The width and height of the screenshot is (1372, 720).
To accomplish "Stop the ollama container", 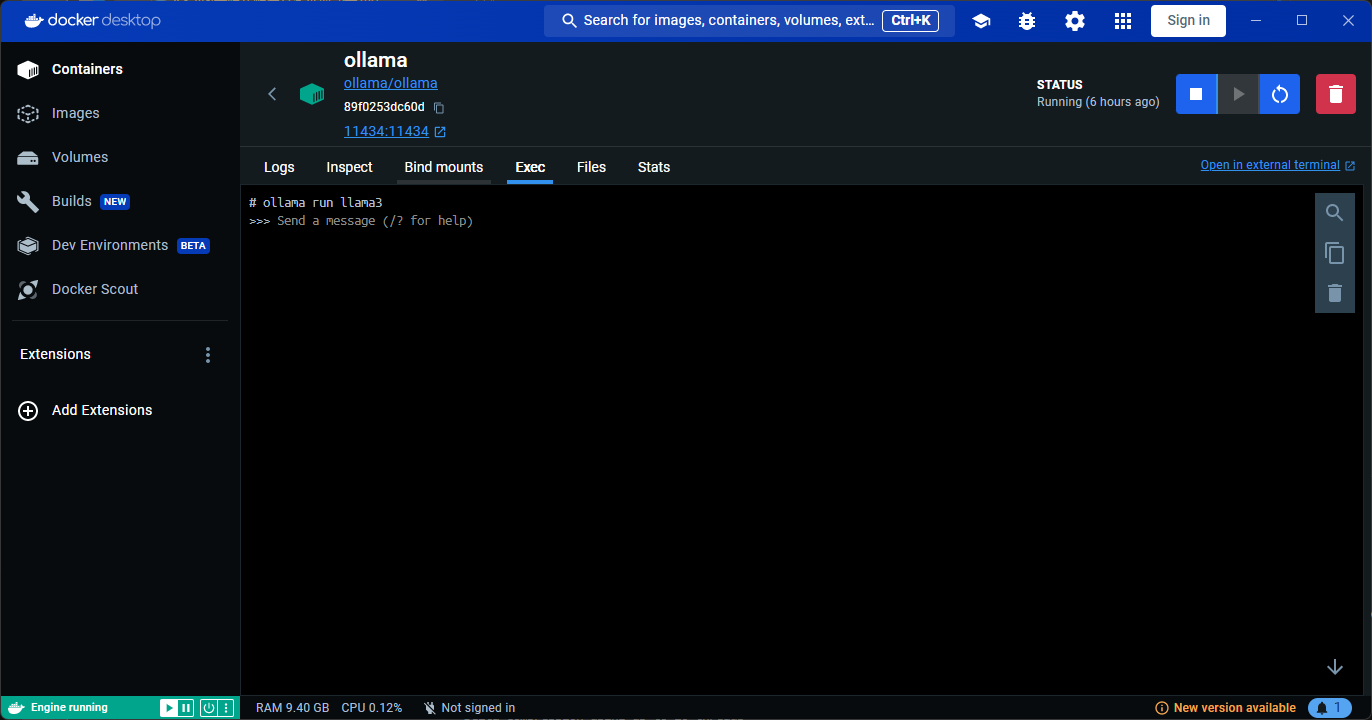I will [x=1196, y=94].
